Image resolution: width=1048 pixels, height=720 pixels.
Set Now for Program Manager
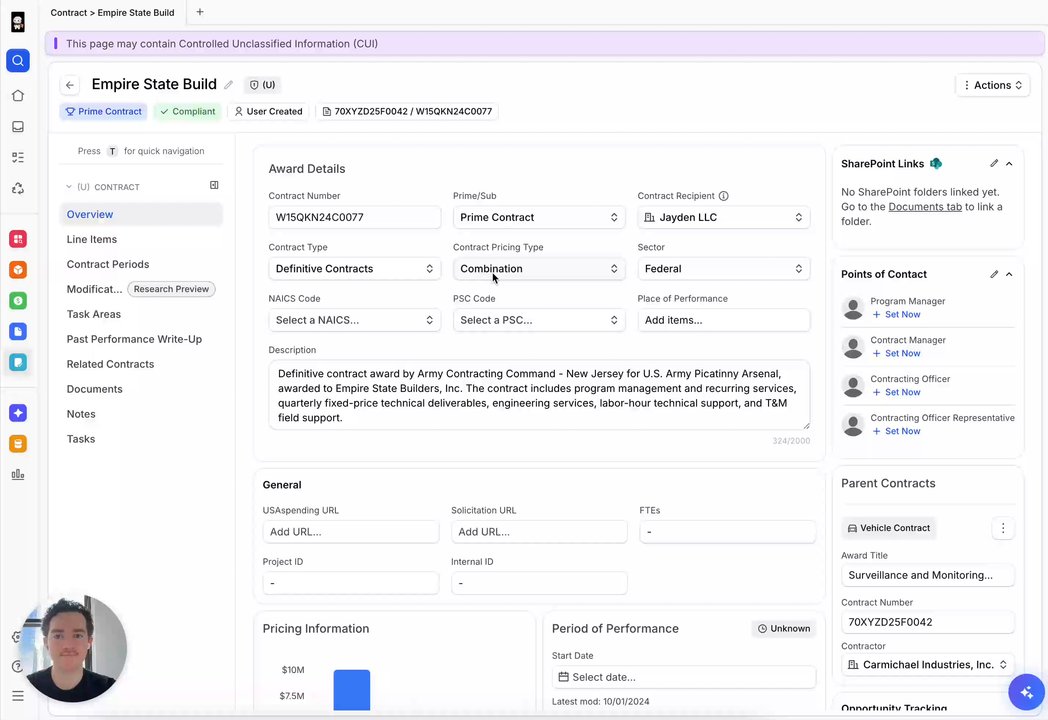pyautogui.click(x=896, y=314)
